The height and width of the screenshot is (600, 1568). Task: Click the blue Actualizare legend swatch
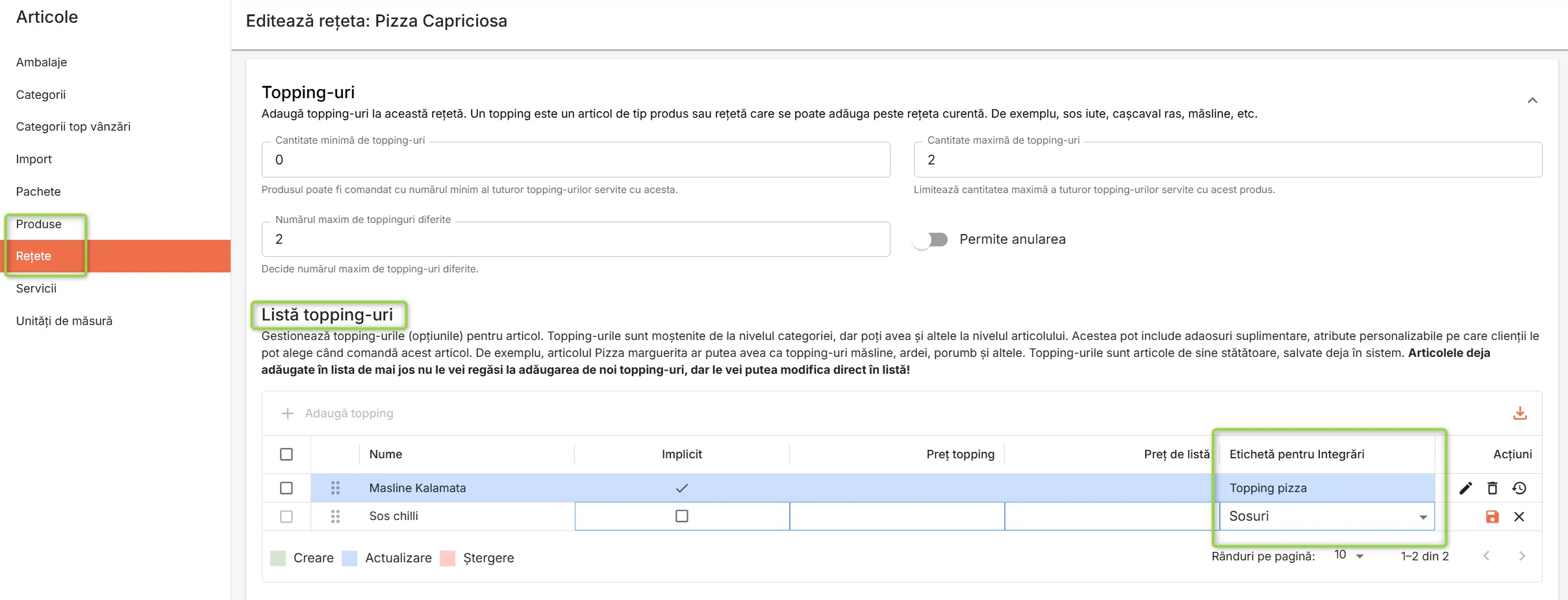[349, 558]
